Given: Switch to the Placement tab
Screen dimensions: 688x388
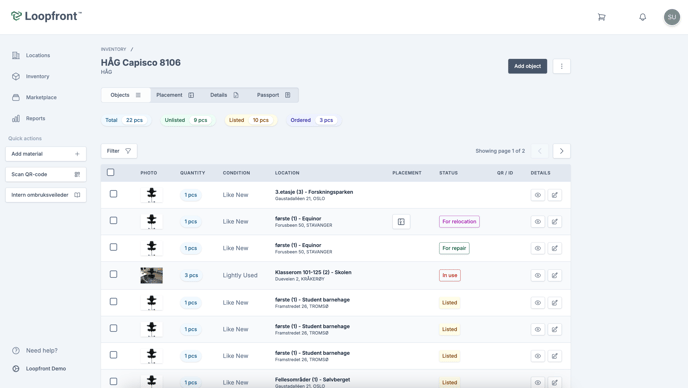Looking at the screenshot, I should 175,95.
